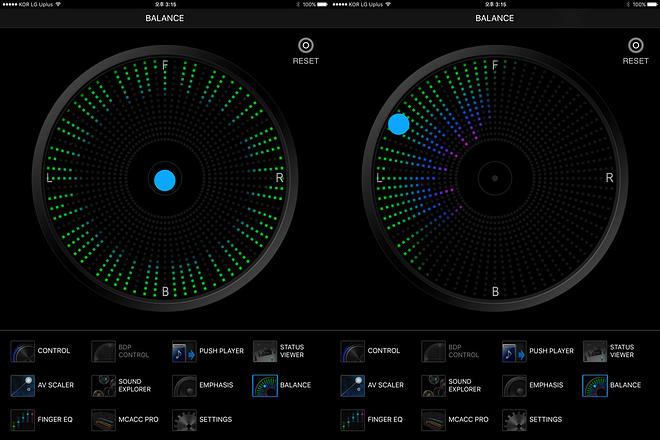Click the BALANCE title in left screen
Viewport: 660px width, 440px height.
pyautogui.click(x=165, y=18)
